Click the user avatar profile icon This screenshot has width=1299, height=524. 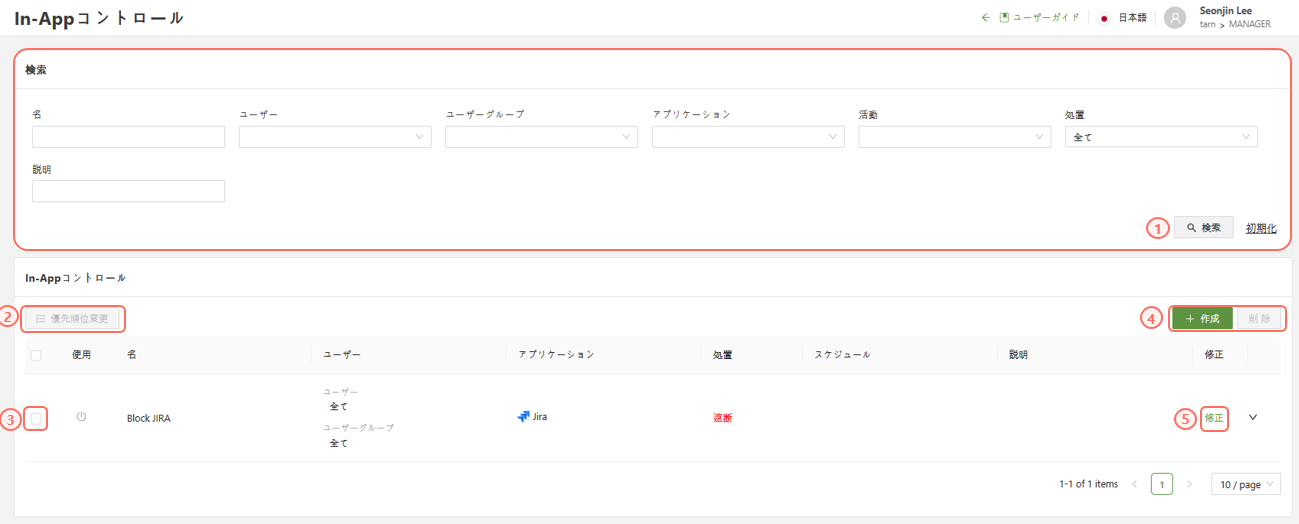click(x=1175, y=18)
